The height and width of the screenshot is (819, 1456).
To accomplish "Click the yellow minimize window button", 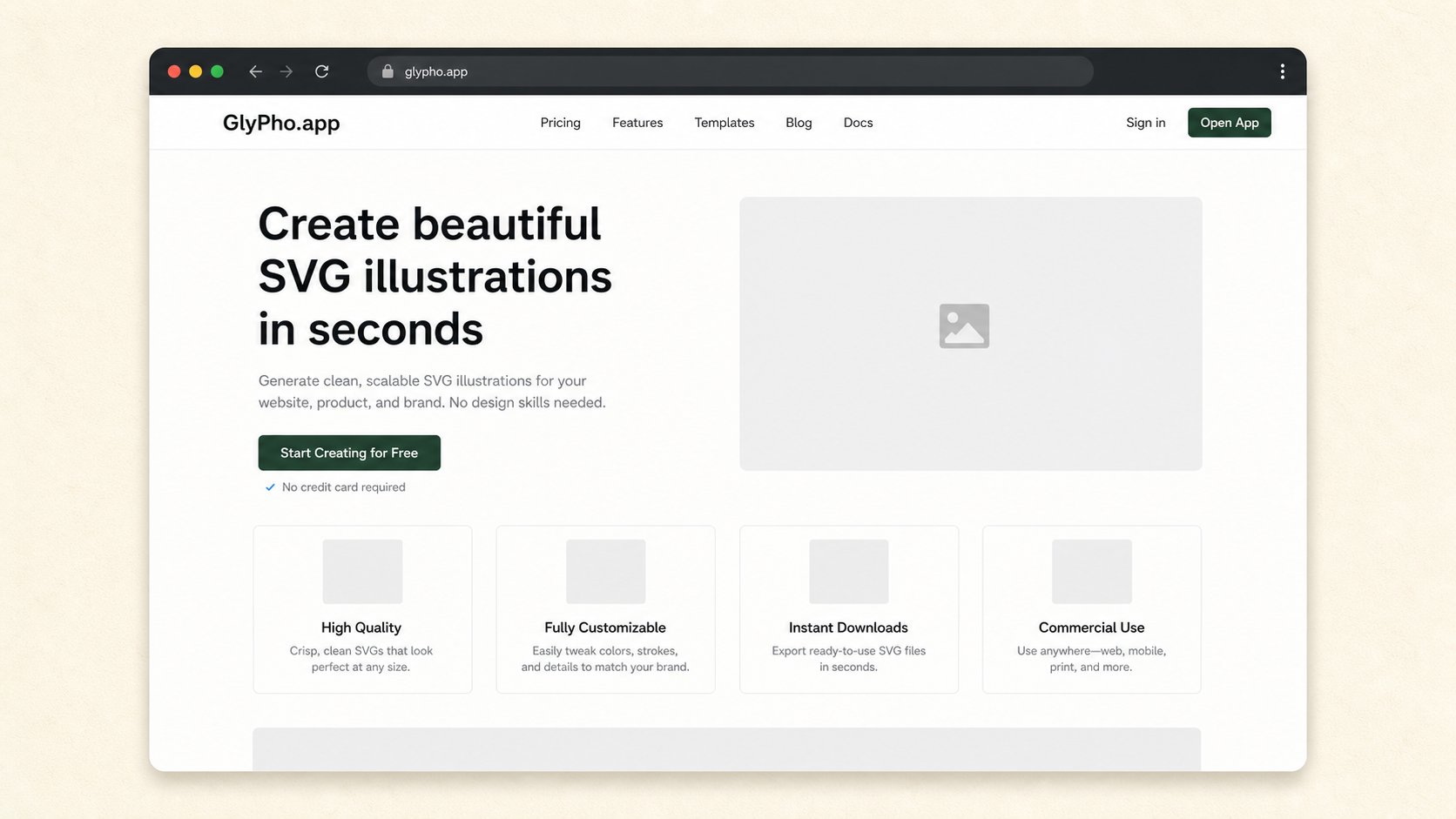I will 196,71.
